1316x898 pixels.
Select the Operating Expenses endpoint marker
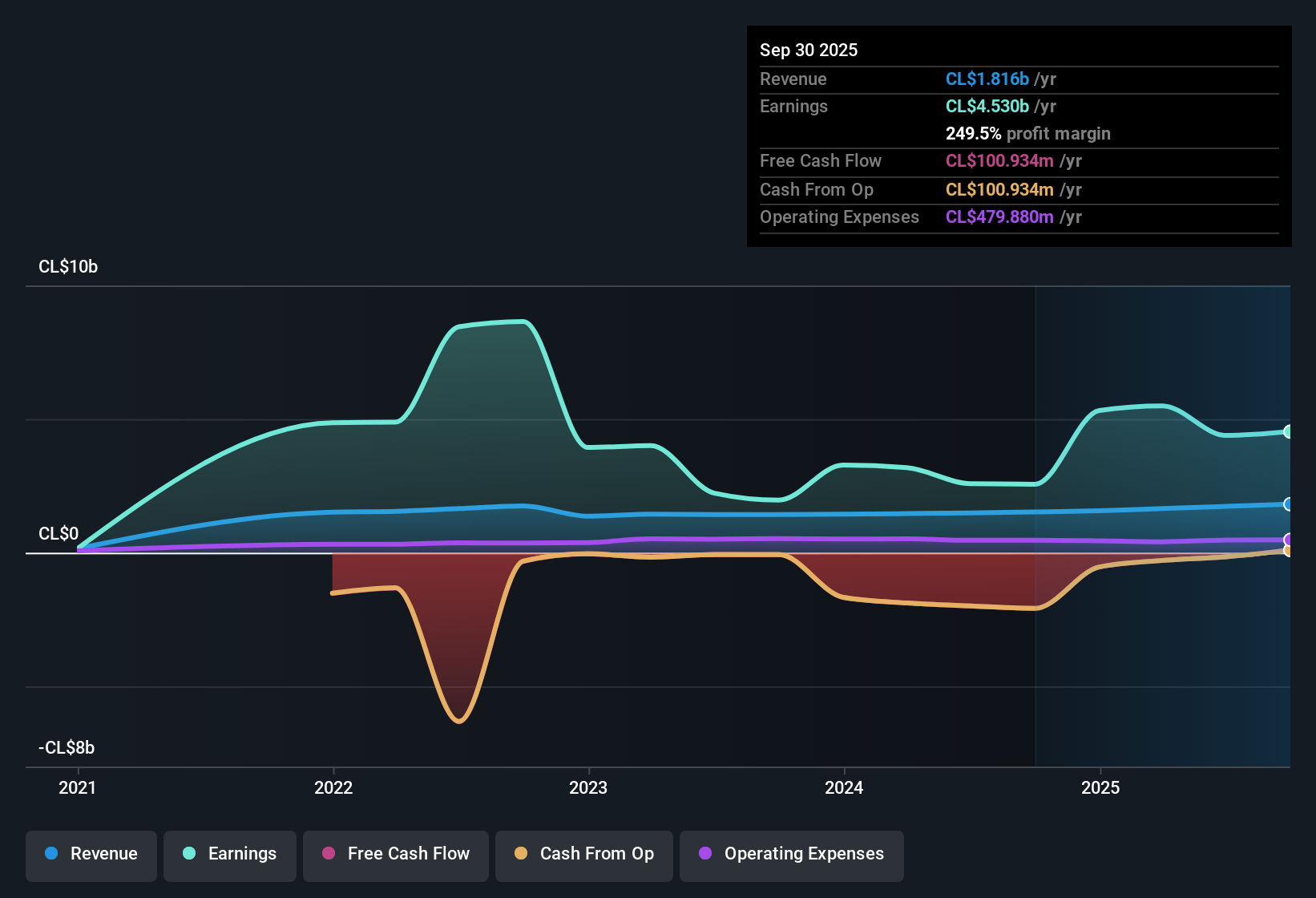pyautogui.click(x=1288, y=540)
